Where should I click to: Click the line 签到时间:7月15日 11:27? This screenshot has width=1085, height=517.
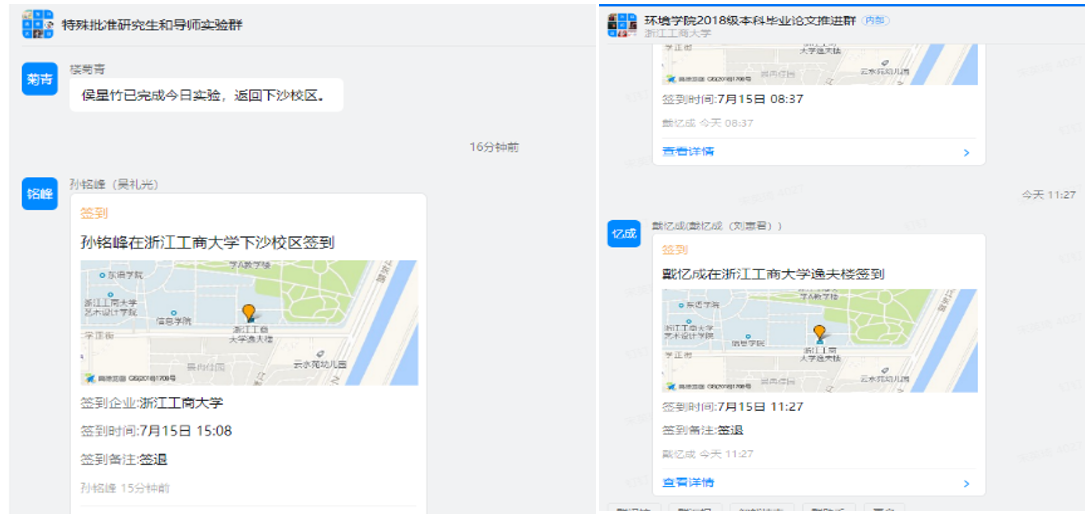click(733, 407)
